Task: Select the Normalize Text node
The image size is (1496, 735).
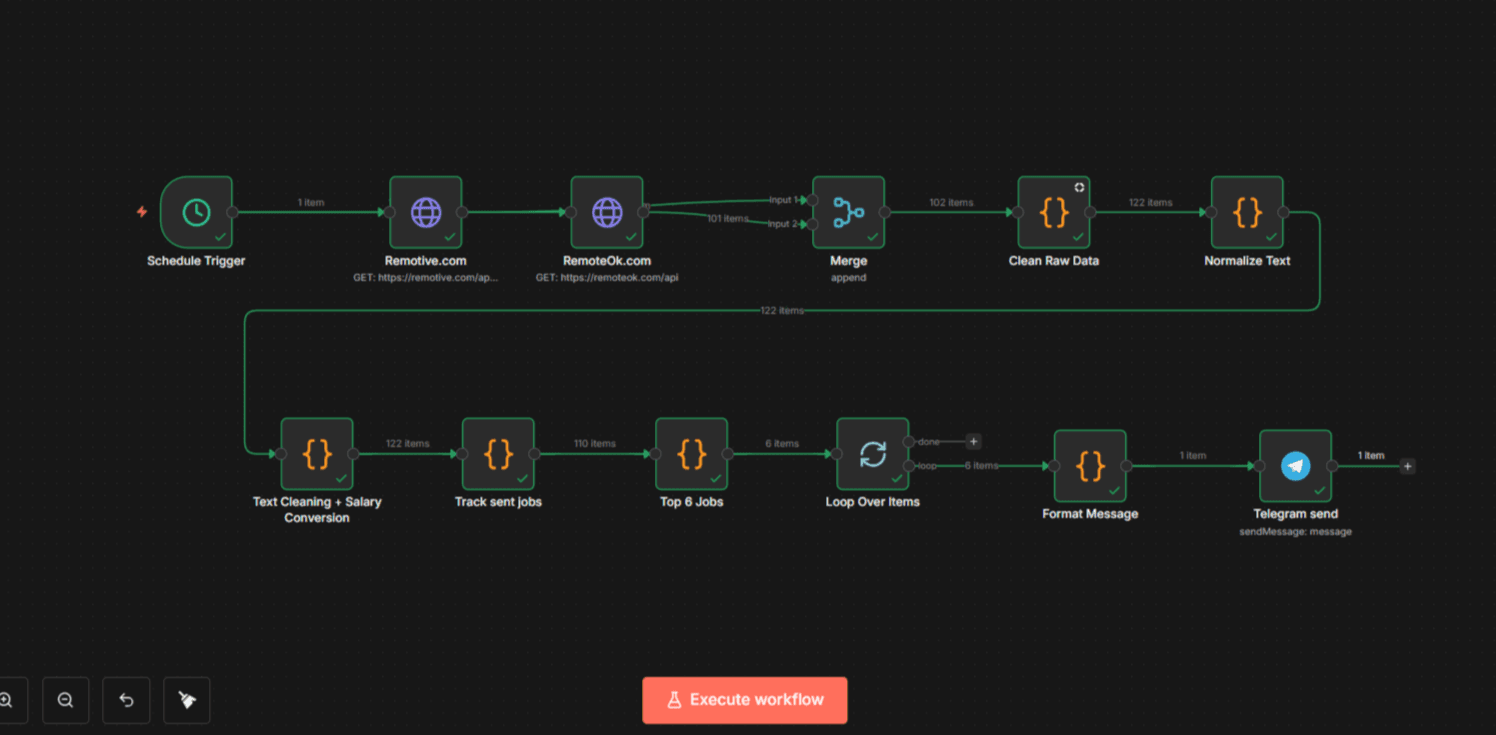Action: [1246, 212]
